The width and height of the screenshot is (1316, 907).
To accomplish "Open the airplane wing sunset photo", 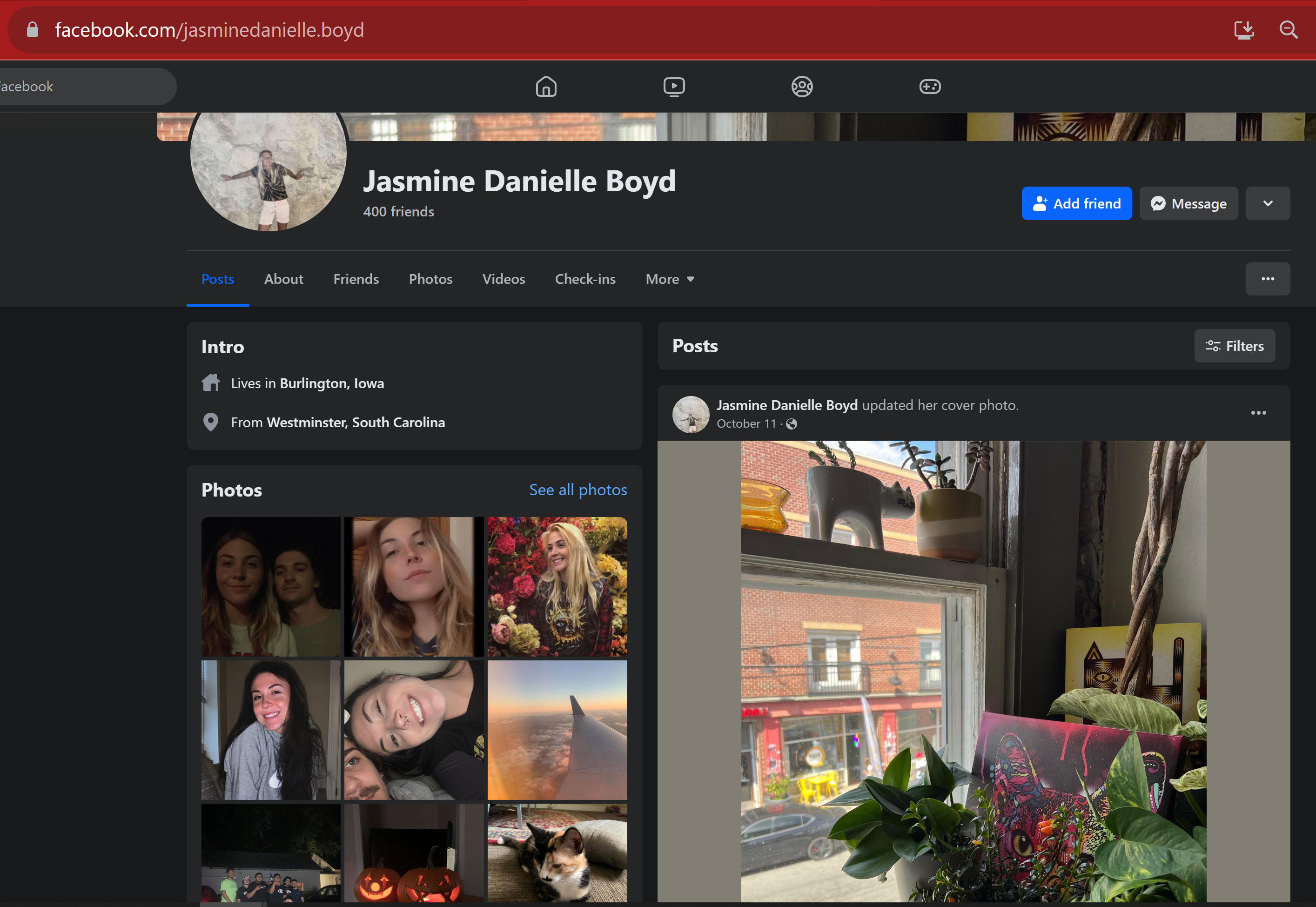I will [557, 730].
